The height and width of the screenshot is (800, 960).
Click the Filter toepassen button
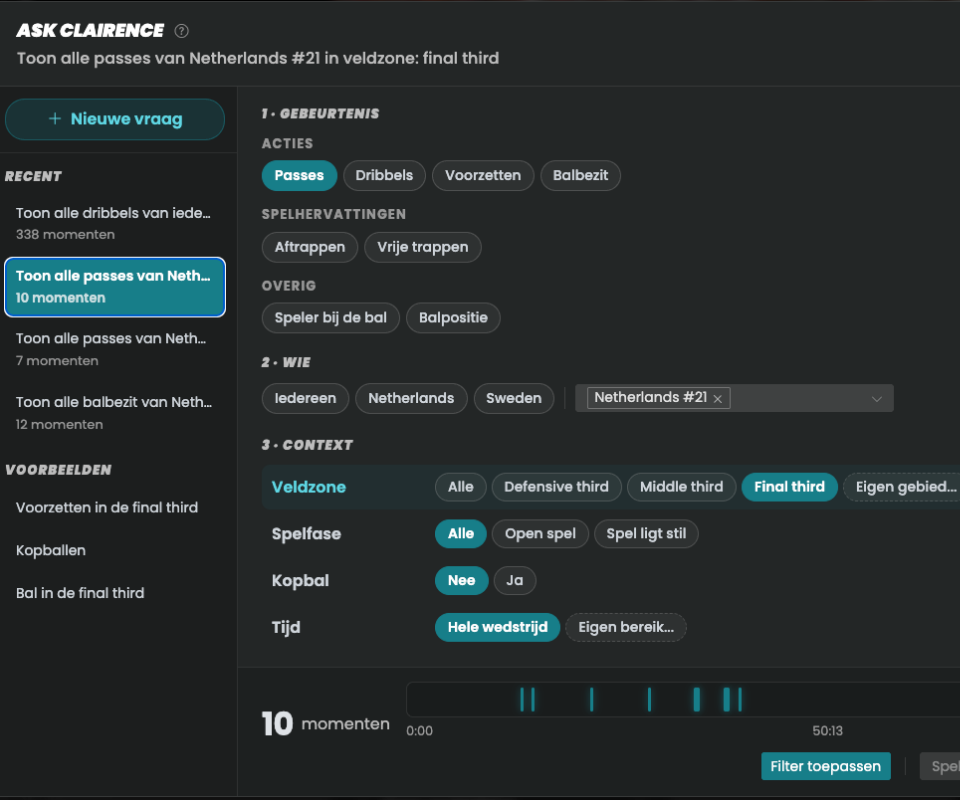click(825, 766)
